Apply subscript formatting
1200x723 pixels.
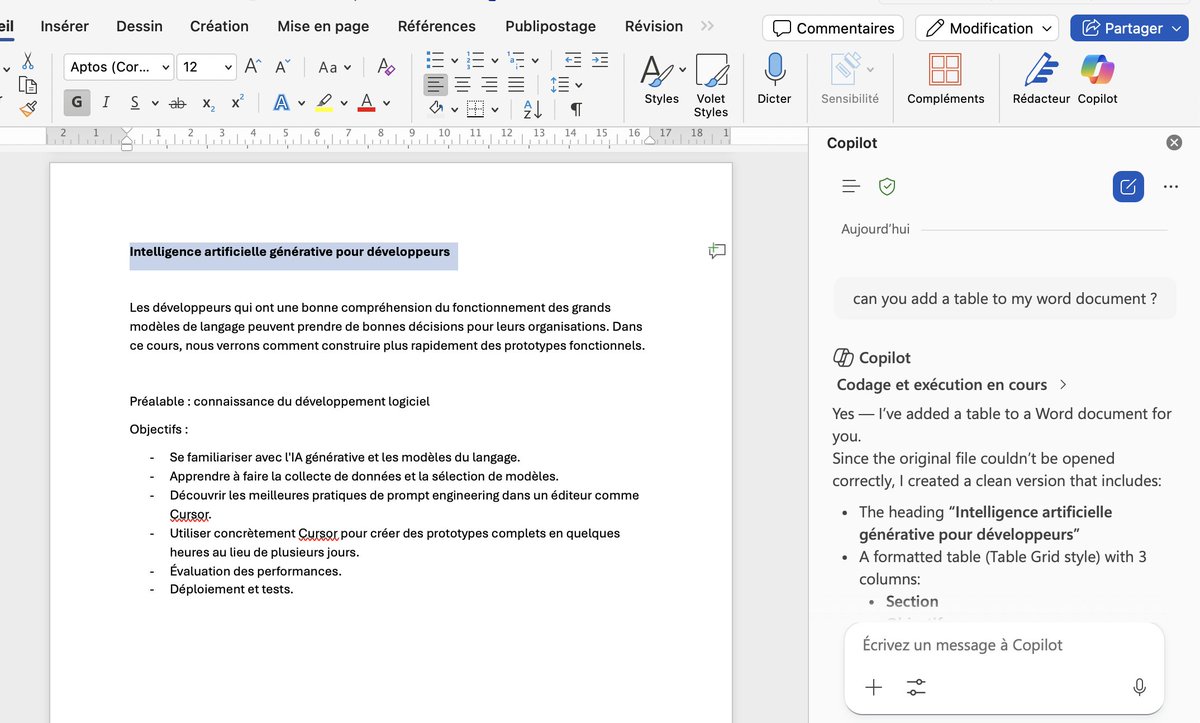(208, 102)
